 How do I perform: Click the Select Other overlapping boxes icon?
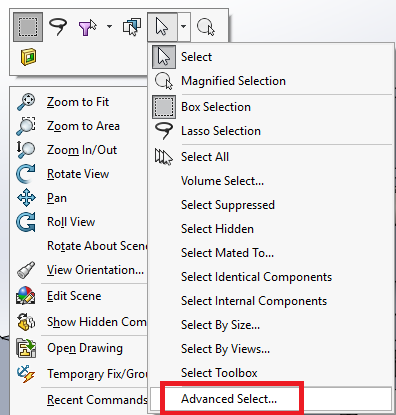pyautogui.click(x=132, y=27)
